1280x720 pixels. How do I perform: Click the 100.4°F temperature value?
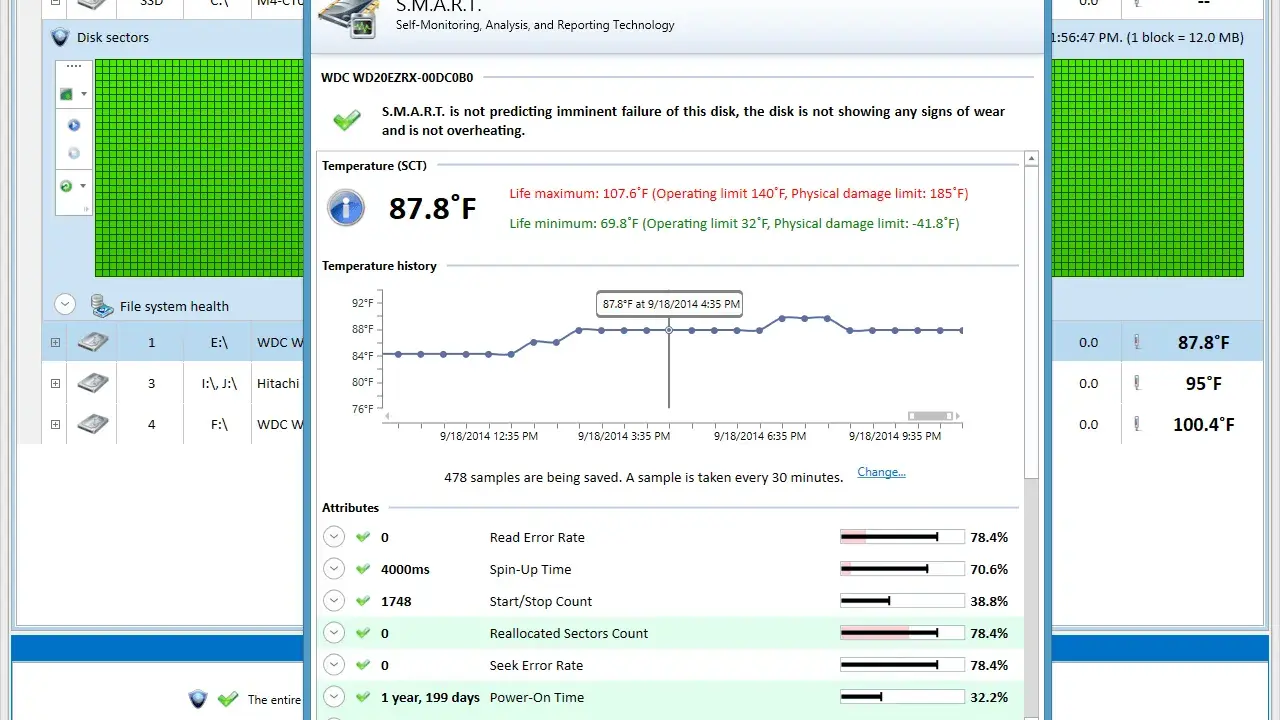click(1203, 424)
